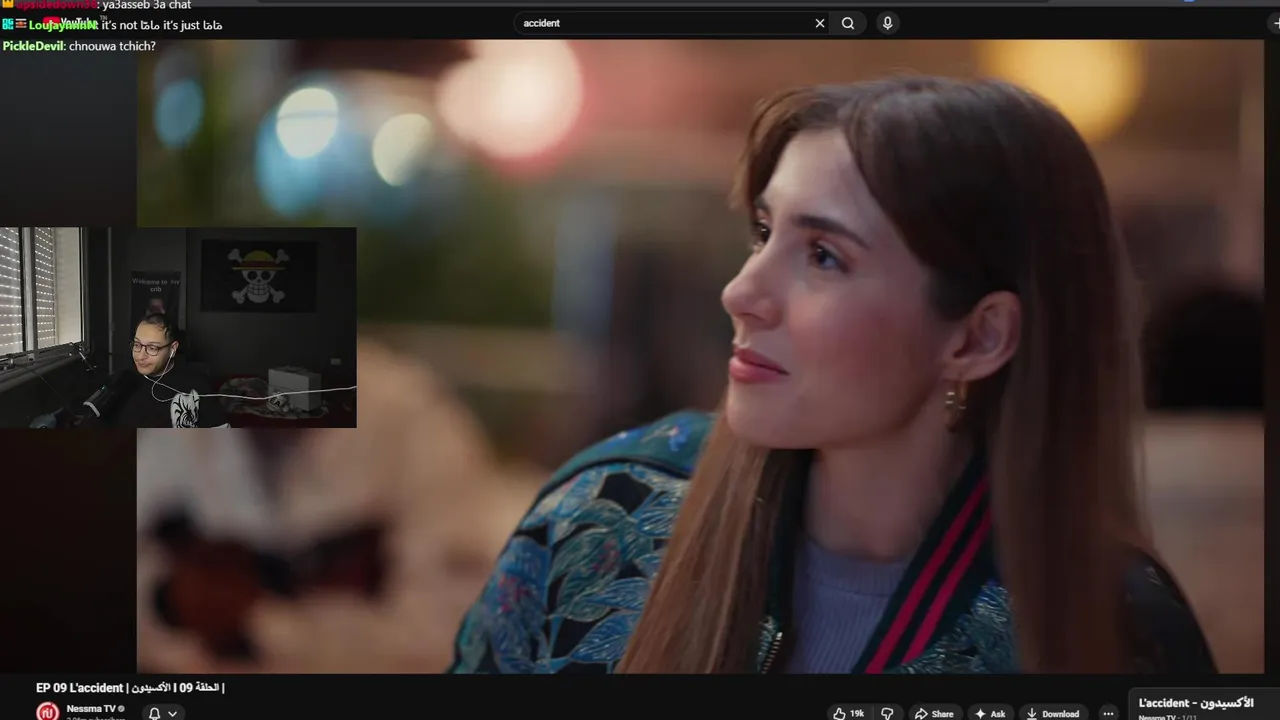This screenshot has width=1280, height=720.
Task: Open the three-dot more actions menu
Action: pos(1107,713)
